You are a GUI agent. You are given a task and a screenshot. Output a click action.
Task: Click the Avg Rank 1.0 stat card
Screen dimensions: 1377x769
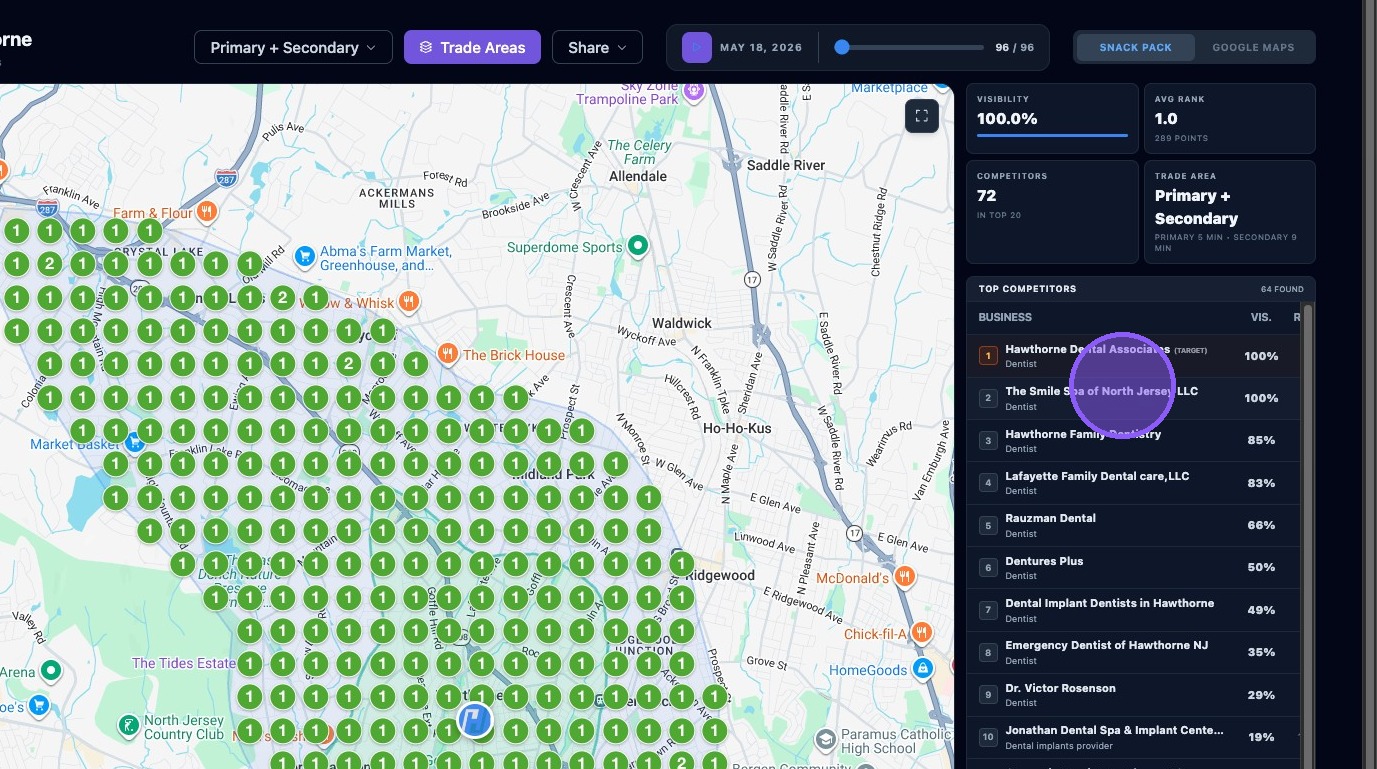tap(1230, 118)
